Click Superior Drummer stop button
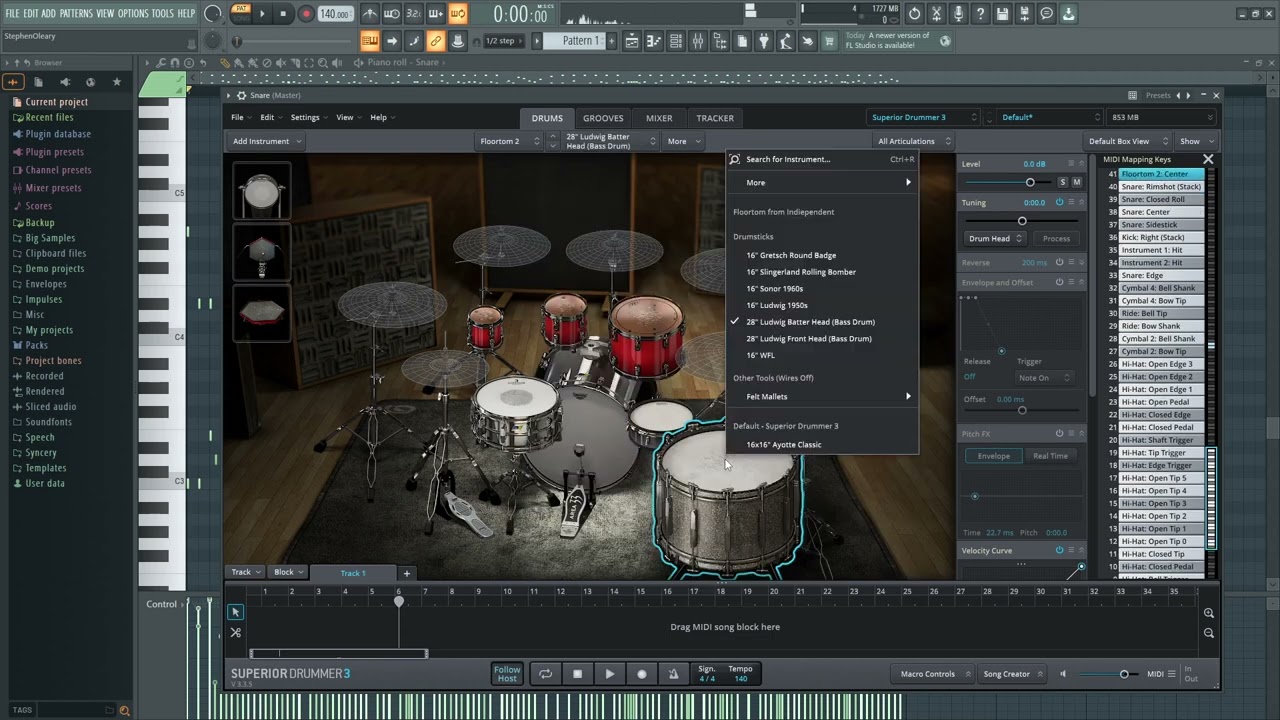1280x720 pixels. pos(577,674)
